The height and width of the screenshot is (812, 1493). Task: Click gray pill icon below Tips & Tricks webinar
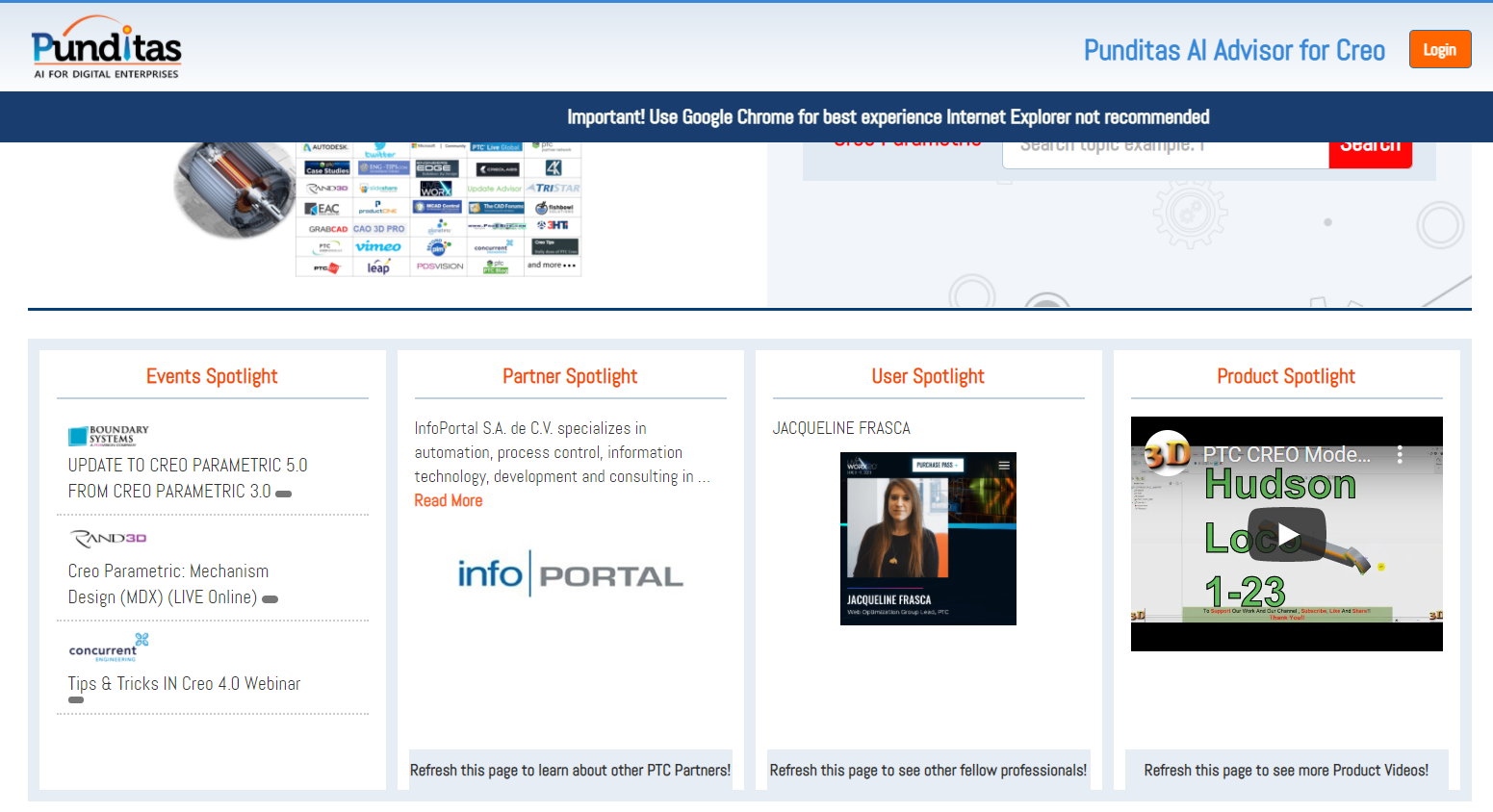tap(76, 700)
